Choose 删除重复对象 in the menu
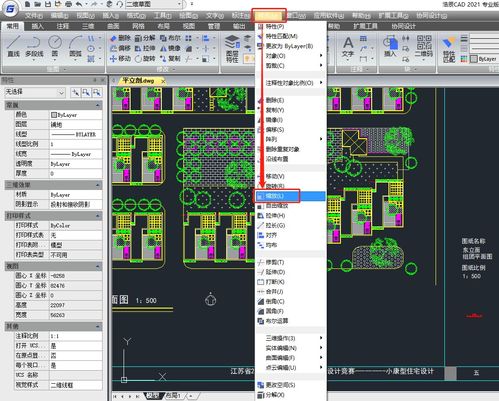Viewport: 499px width, 401px height. pyautogui.click(x=291, y=149)
